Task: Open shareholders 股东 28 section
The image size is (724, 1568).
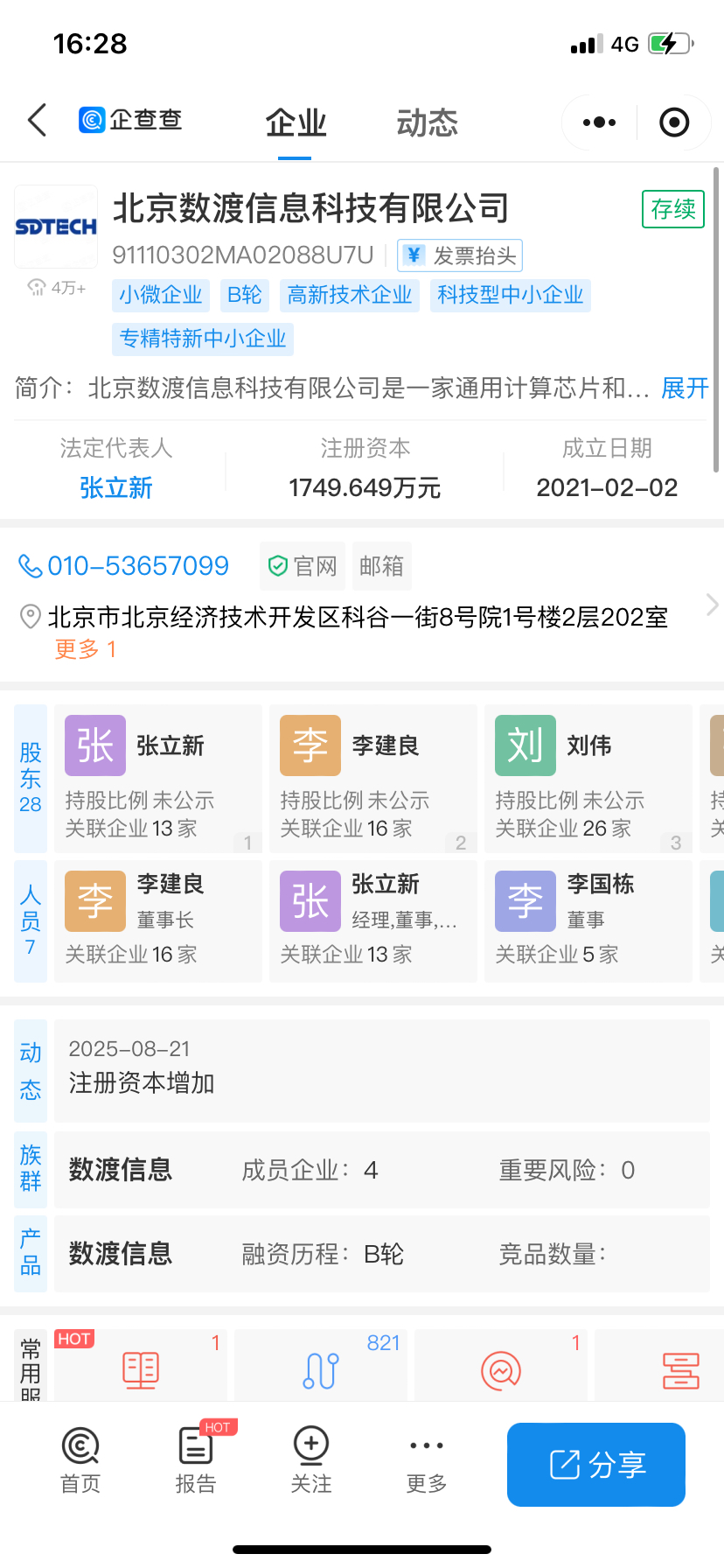Action: [31, 779]
